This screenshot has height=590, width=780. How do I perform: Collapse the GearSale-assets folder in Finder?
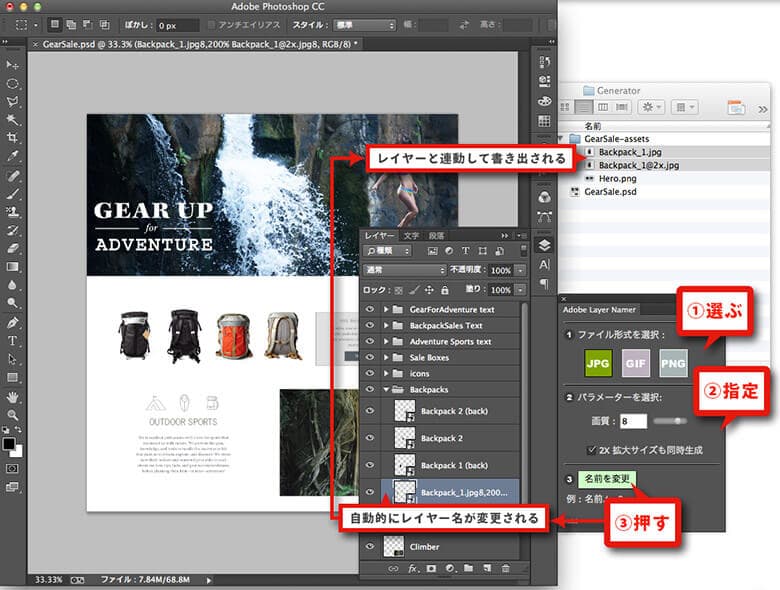tap(561, 138)
